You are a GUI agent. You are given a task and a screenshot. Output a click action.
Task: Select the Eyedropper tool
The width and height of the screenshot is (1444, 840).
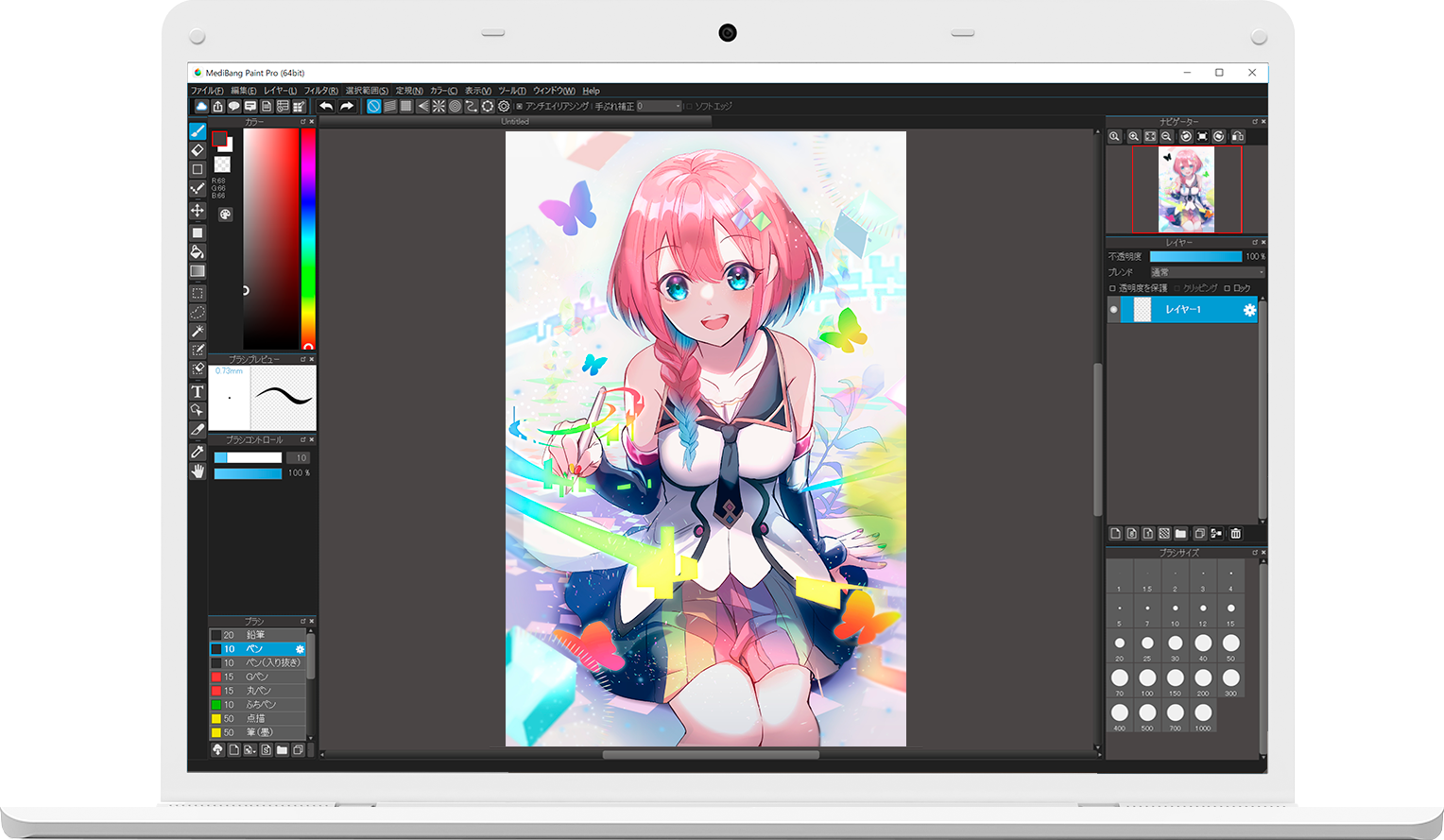point(198,452)
